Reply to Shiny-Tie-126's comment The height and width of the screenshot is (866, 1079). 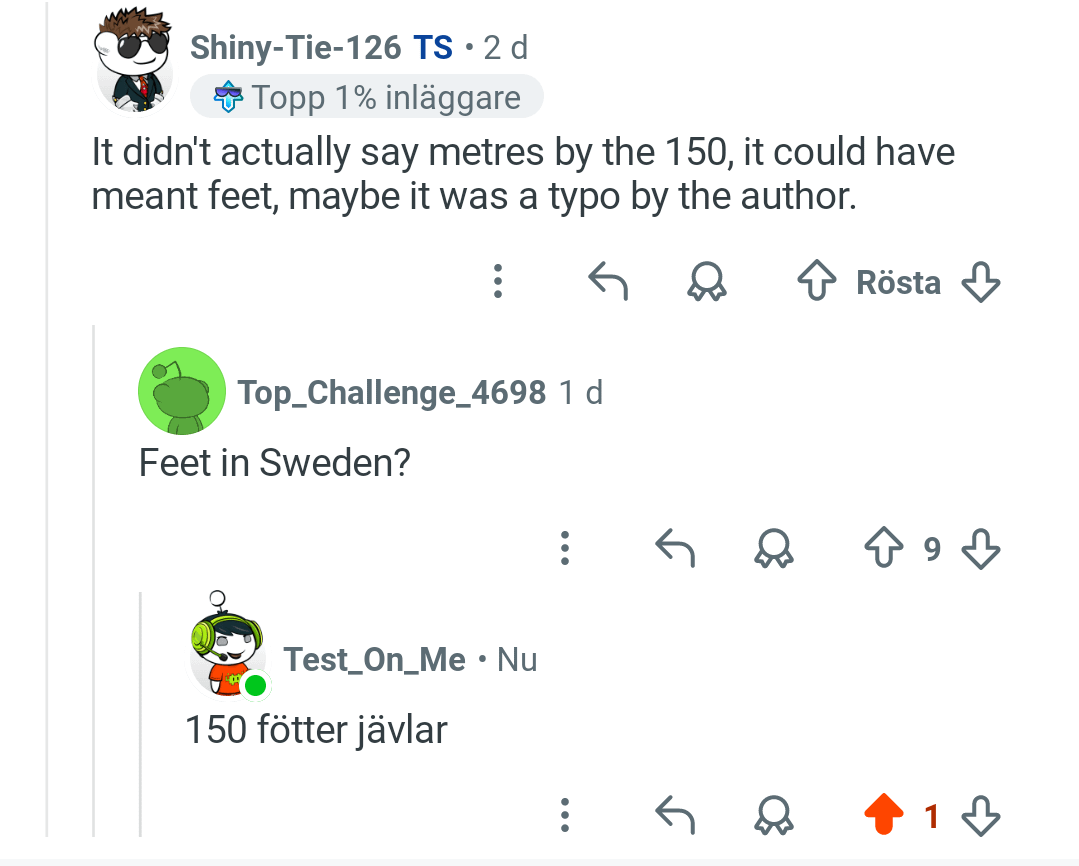608,282
